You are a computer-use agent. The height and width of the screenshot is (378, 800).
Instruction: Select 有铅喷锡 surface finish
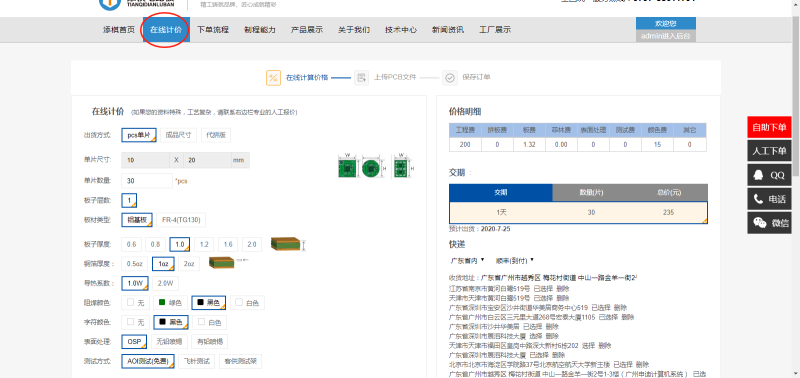210,341
